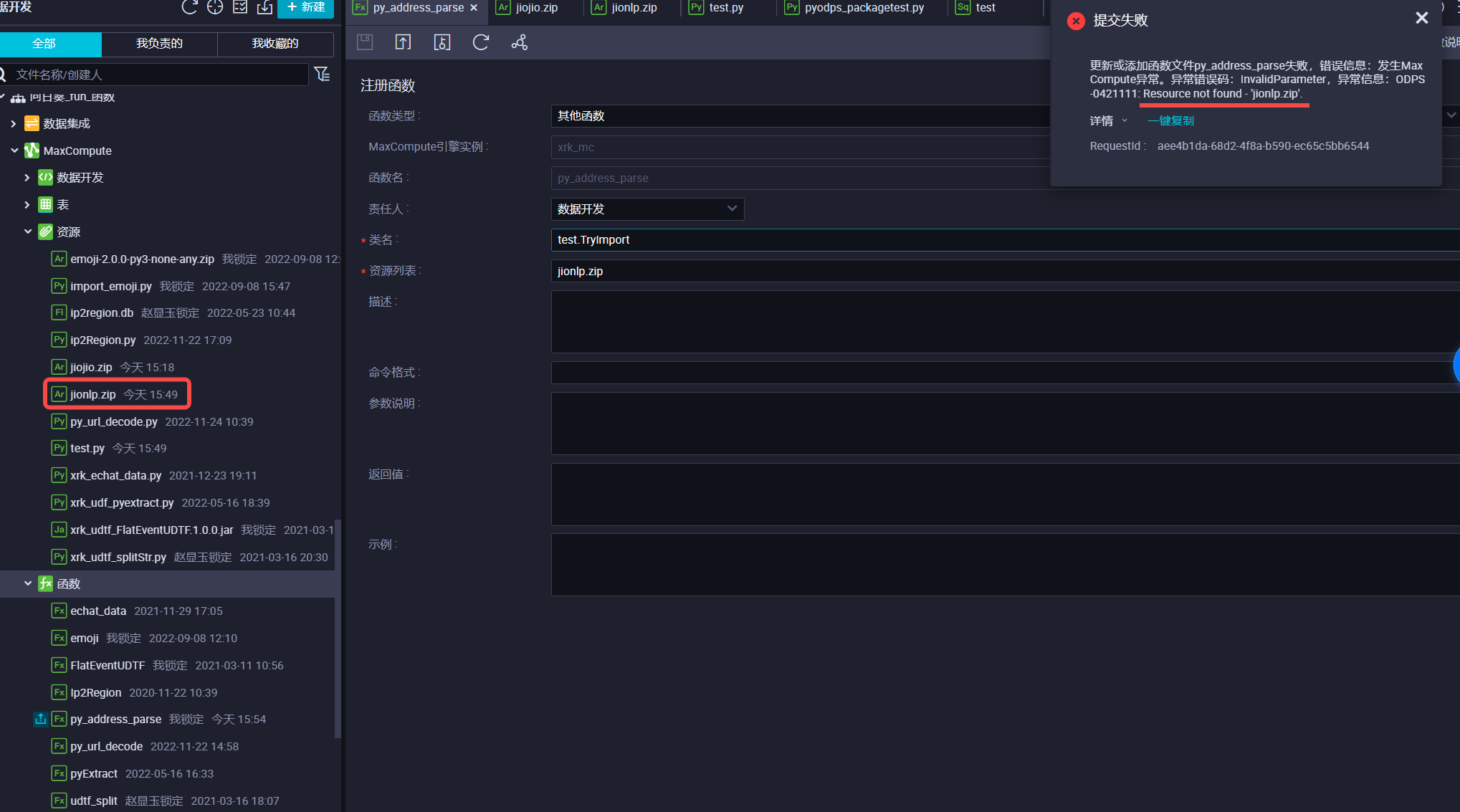Image resolution: width=1460 pixels, height=812 pixels.
Task: Open the emoji function in the tree
Action: (85, 638)
